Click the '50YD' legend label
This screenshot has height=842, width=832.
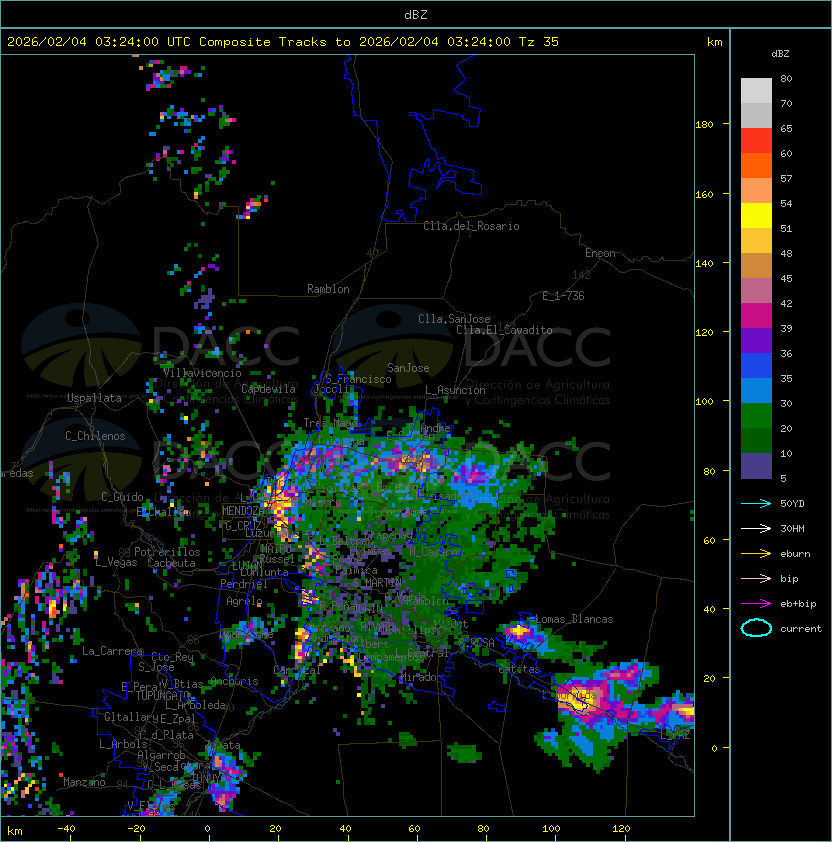[x=792, y=504]
